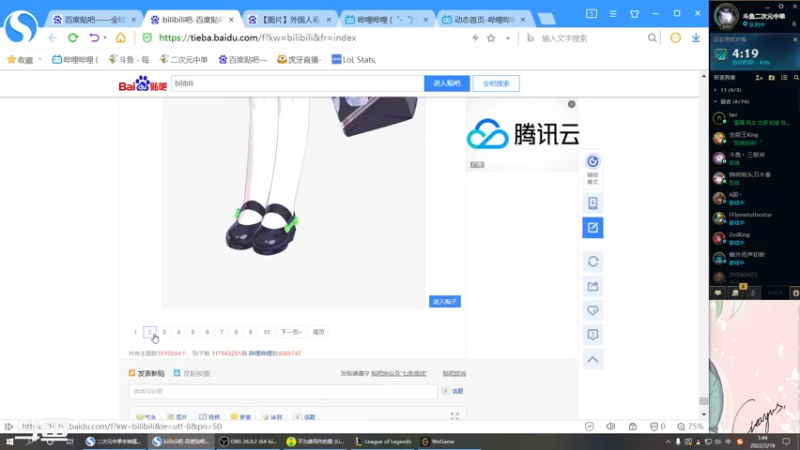Click the yellow smiley face toolbar icon
This screenshot has height=450, width=800.
[675, 38]
